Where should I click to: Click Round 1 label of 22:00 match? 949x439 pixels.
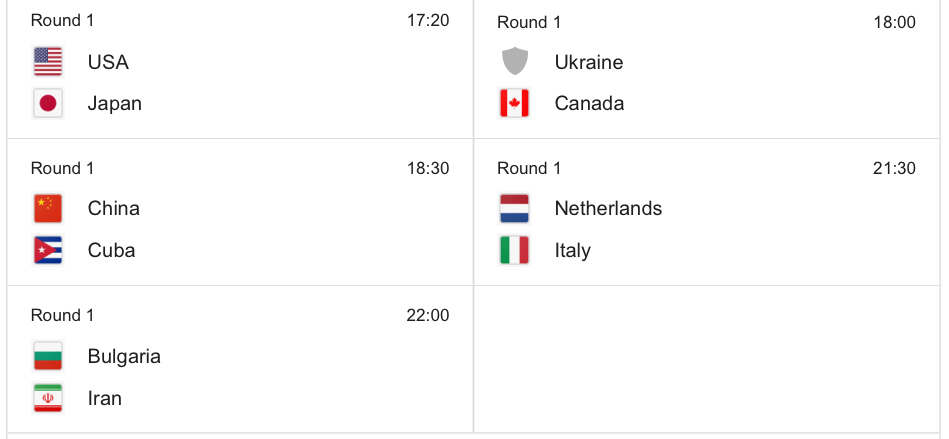click(x=62, y=315)
